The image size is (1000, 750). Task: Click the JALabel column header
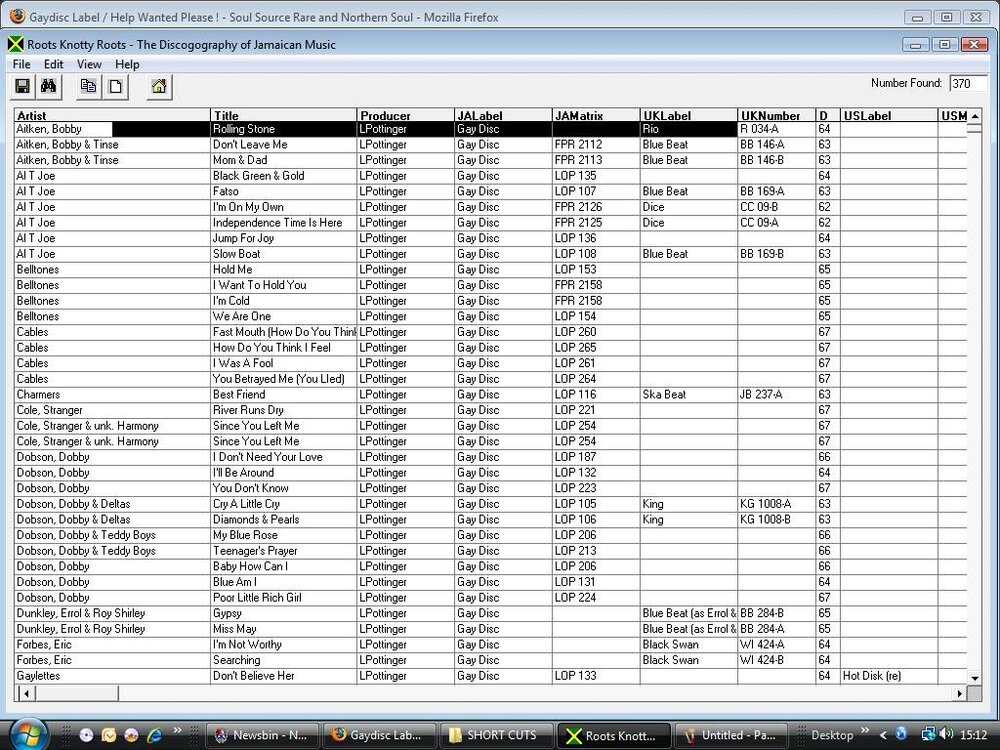(x=503, y=115)
